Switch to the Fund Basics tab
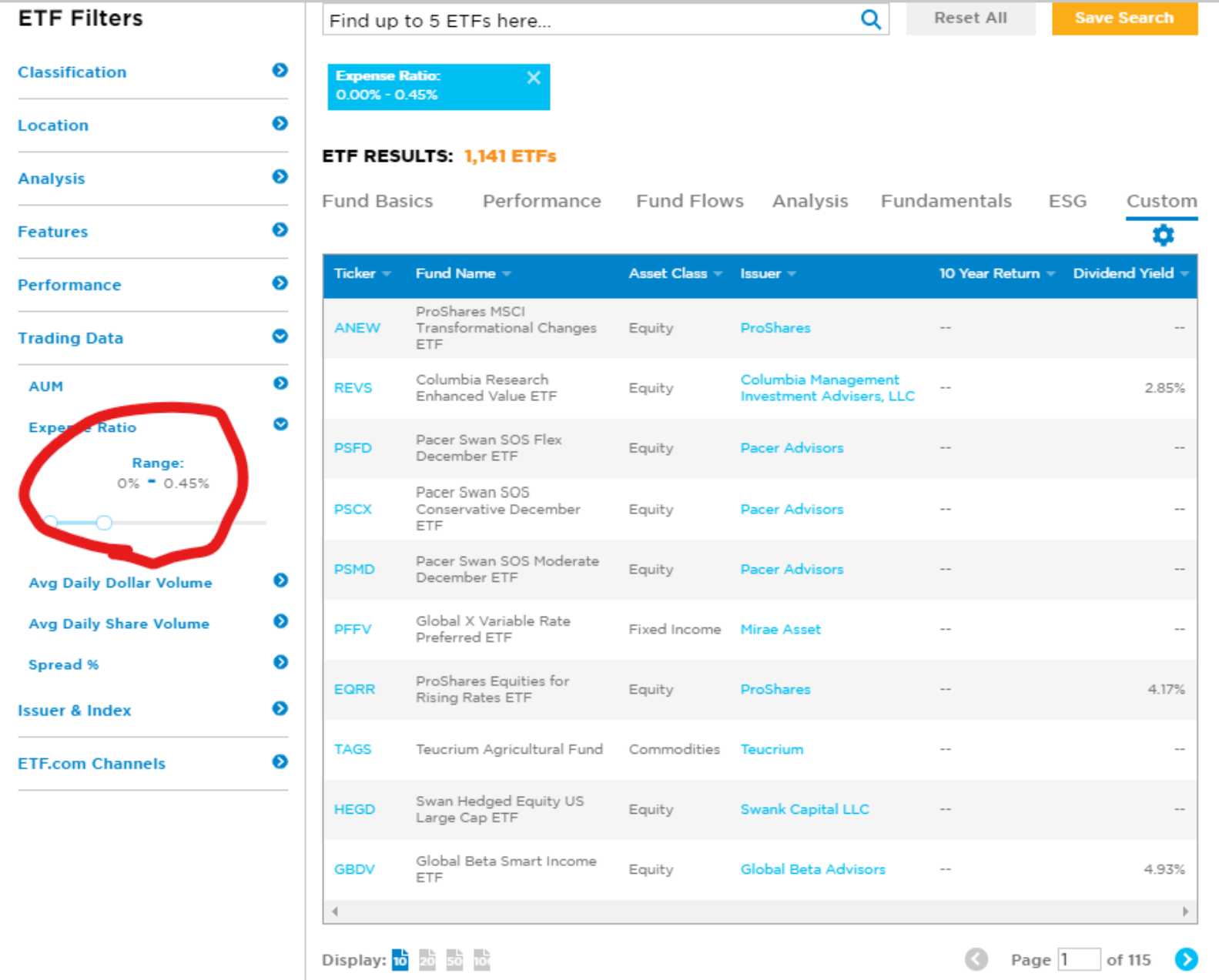 click(x=377, y=201)
